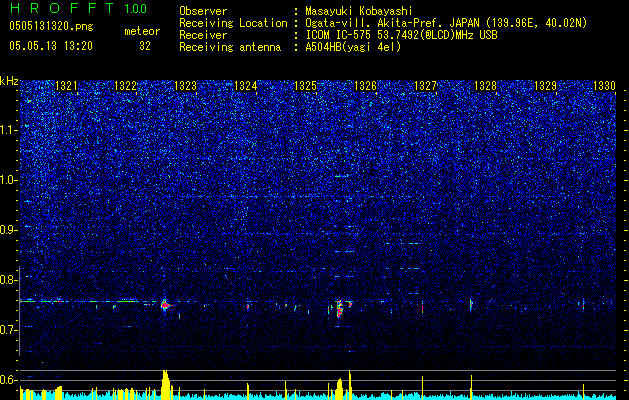Click the bright meteor echo before 1323
Viewport: 629px width, 400px height.
point(165,305)
